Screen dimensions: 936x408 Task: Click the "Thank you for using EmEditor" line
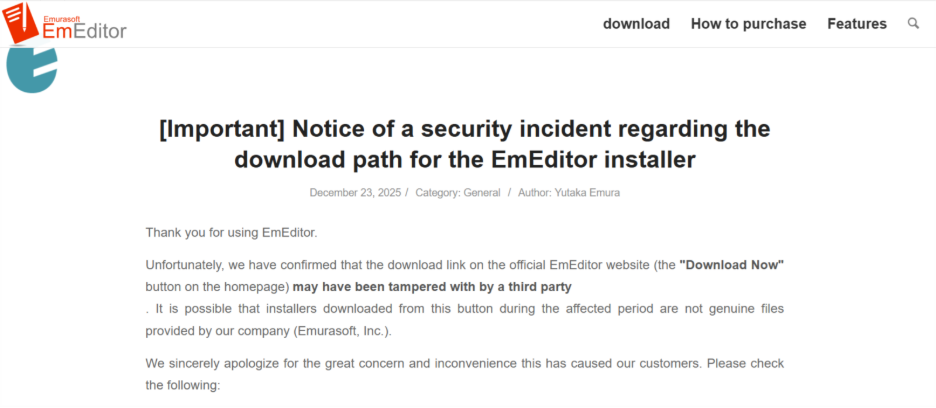231,233
